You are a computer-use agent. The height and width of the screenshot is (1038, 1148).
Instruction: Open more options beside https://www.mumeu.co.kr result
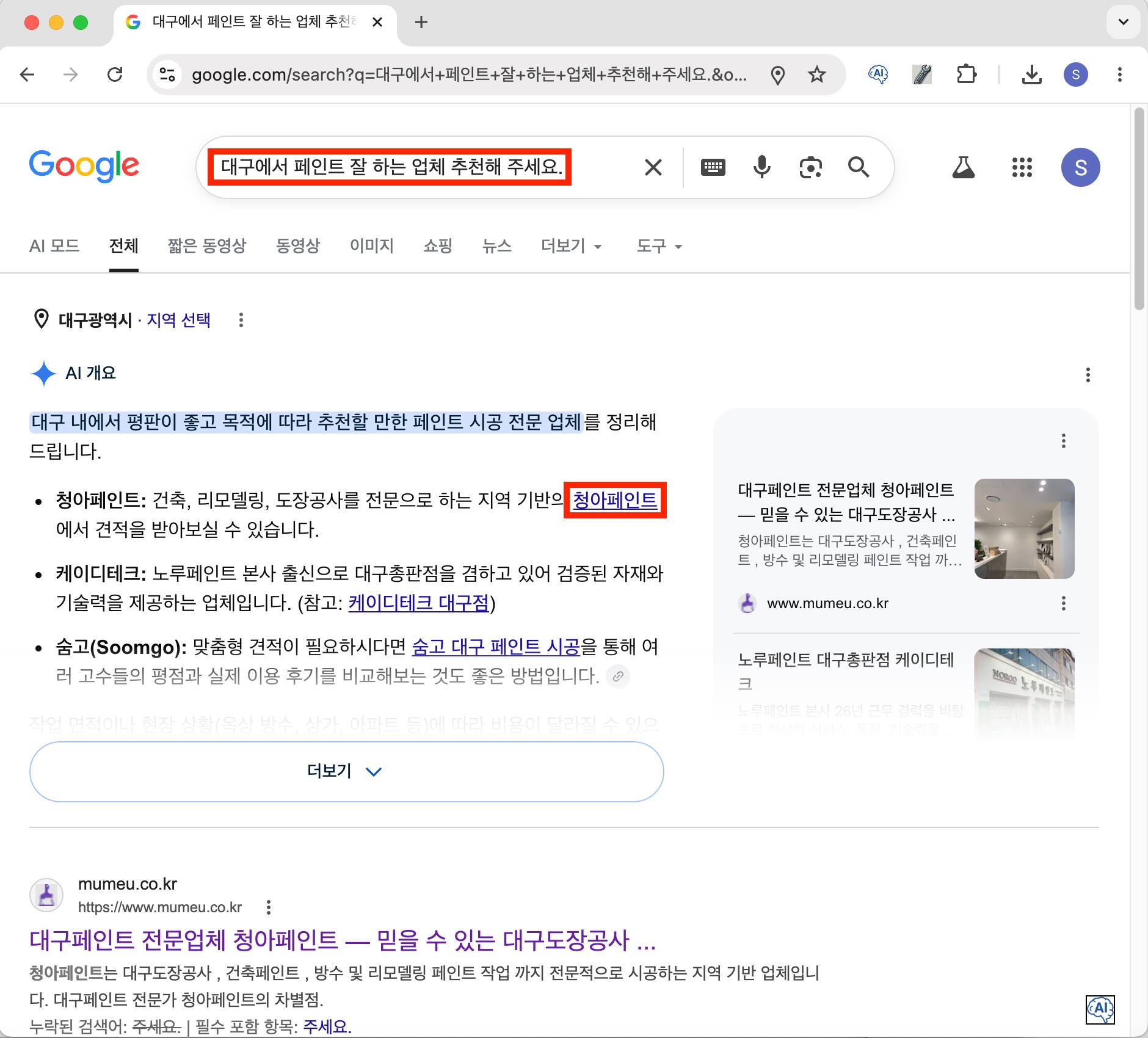click(x=269, y=907)
